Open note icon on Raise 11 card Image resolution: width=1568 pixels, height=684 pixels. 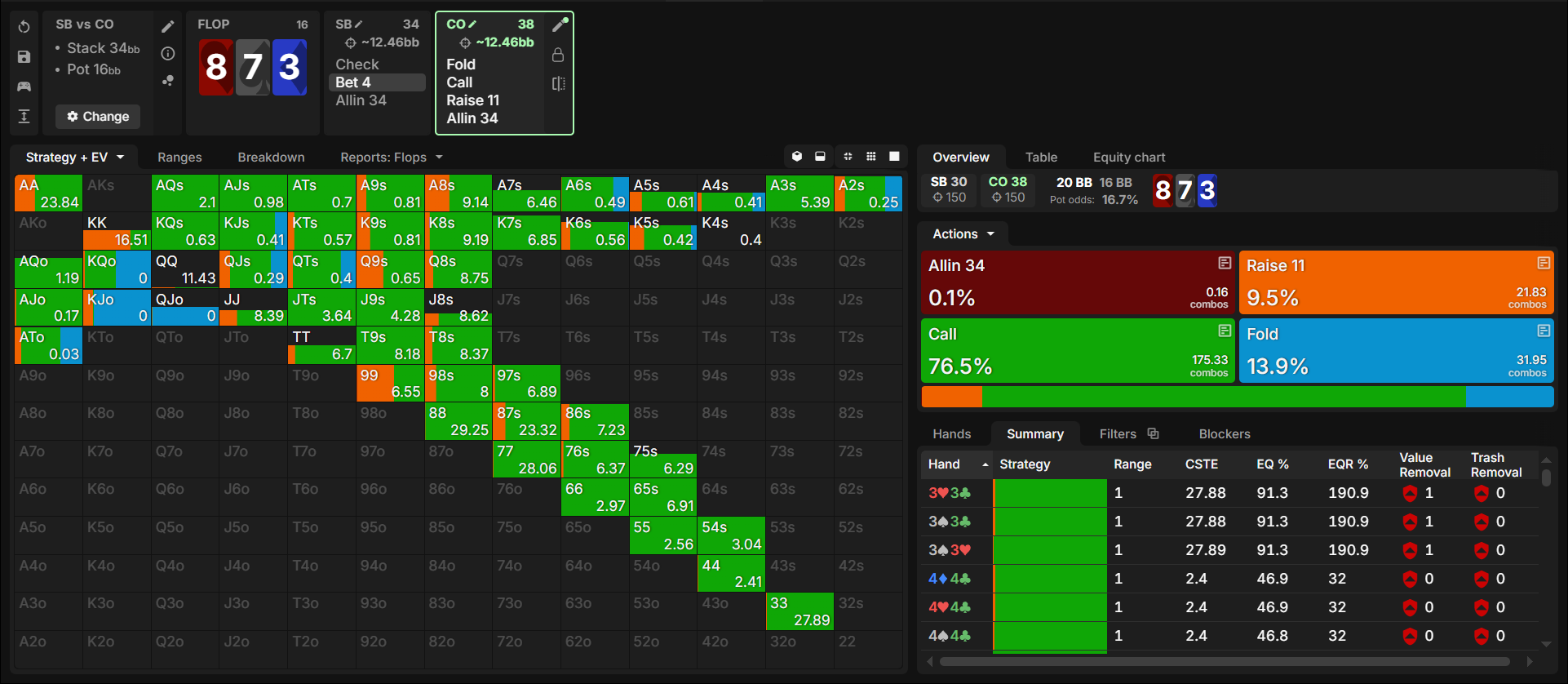tap(1544, 263)
